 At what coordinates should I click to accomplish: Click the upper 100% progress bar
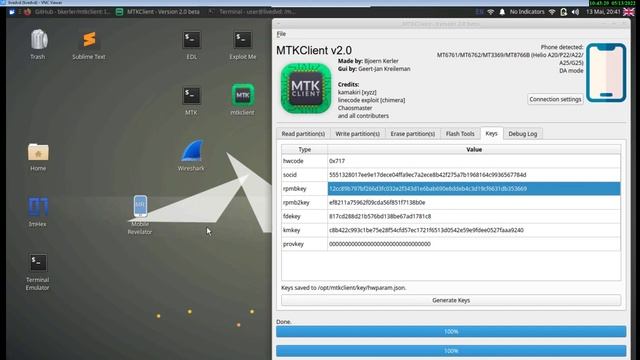[451, 331]
